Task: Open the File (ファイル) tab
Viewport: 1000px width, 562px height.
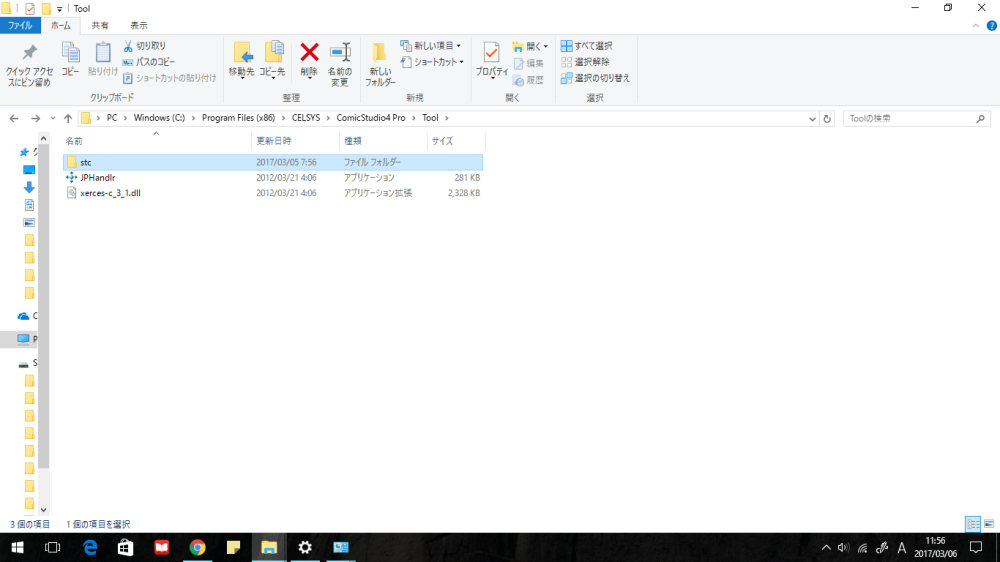Action: (x=20, y=26)
